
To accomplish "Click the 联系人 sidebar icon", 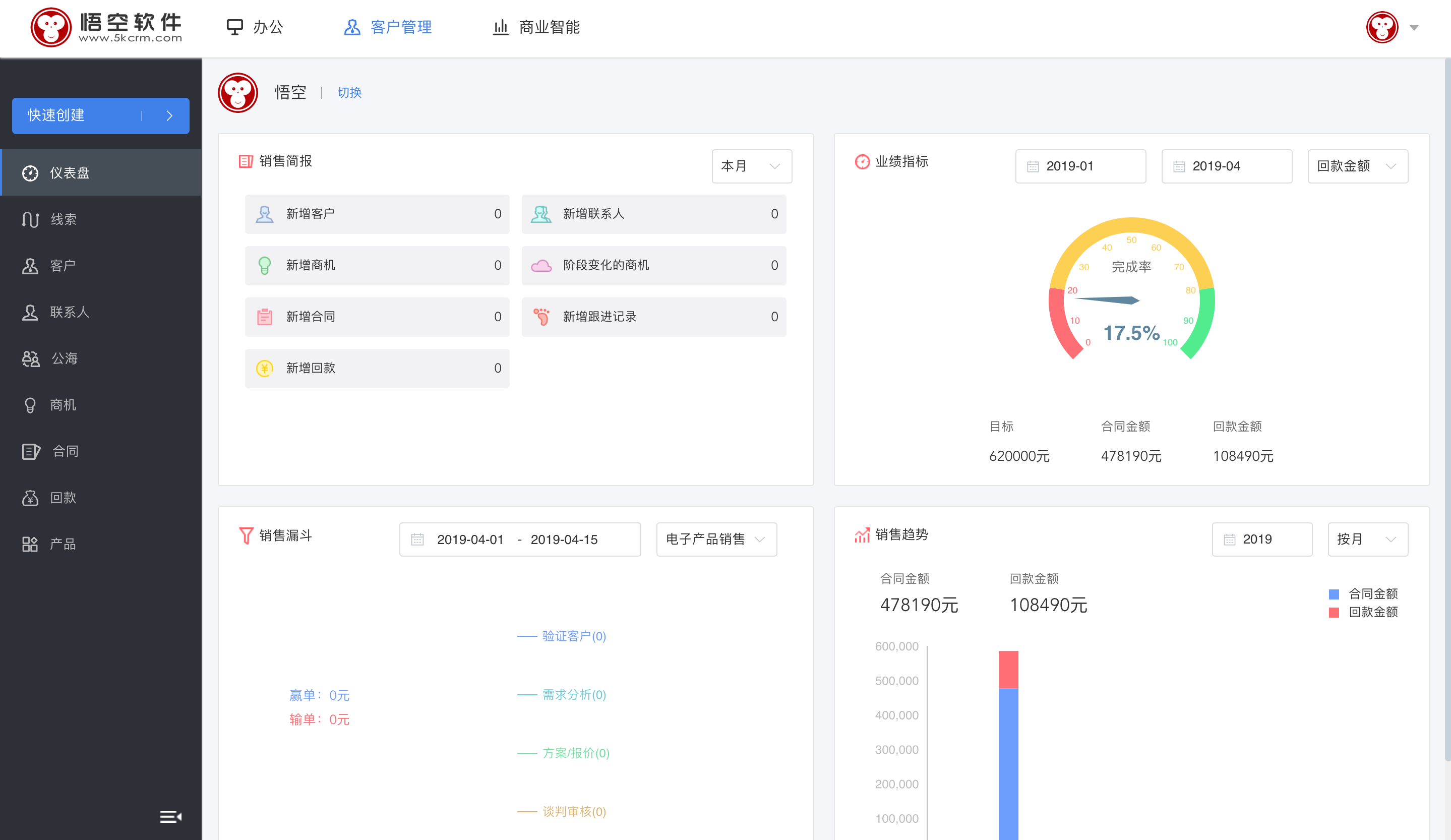I will (30, 313).
